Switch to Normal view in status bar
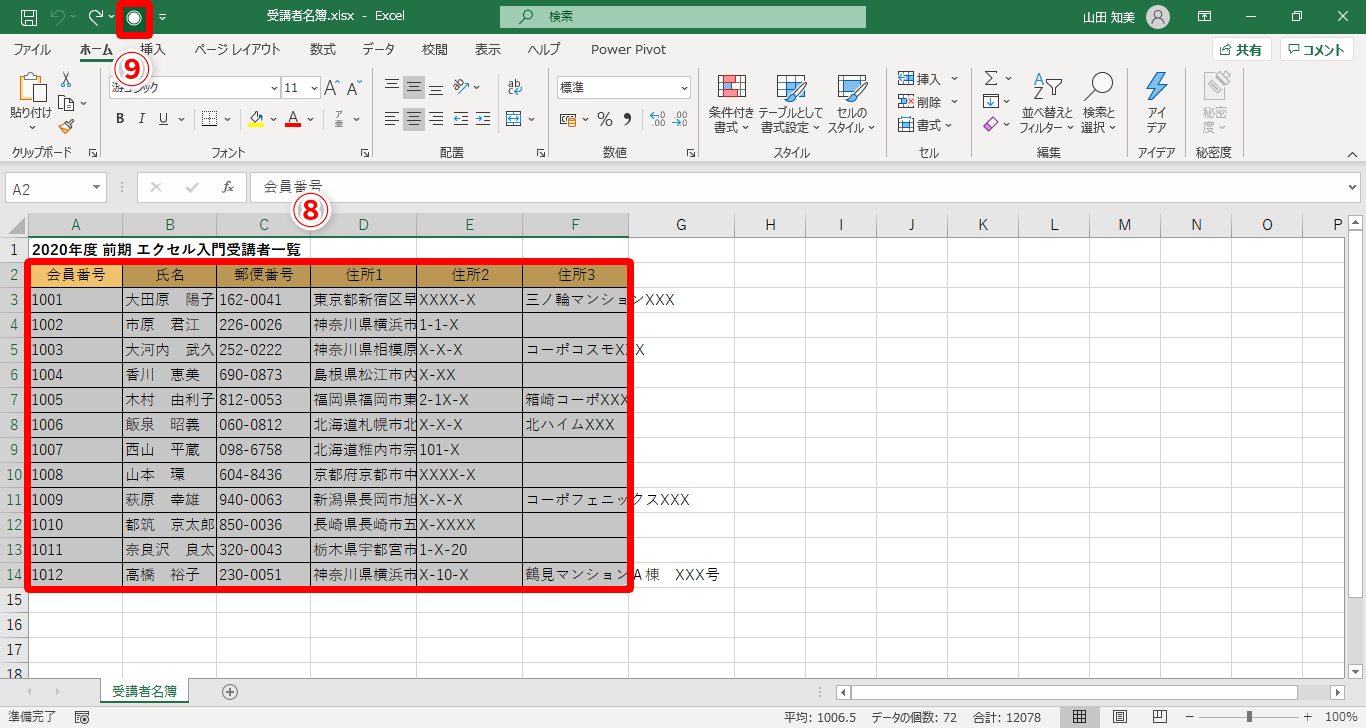 (1080, 717)
